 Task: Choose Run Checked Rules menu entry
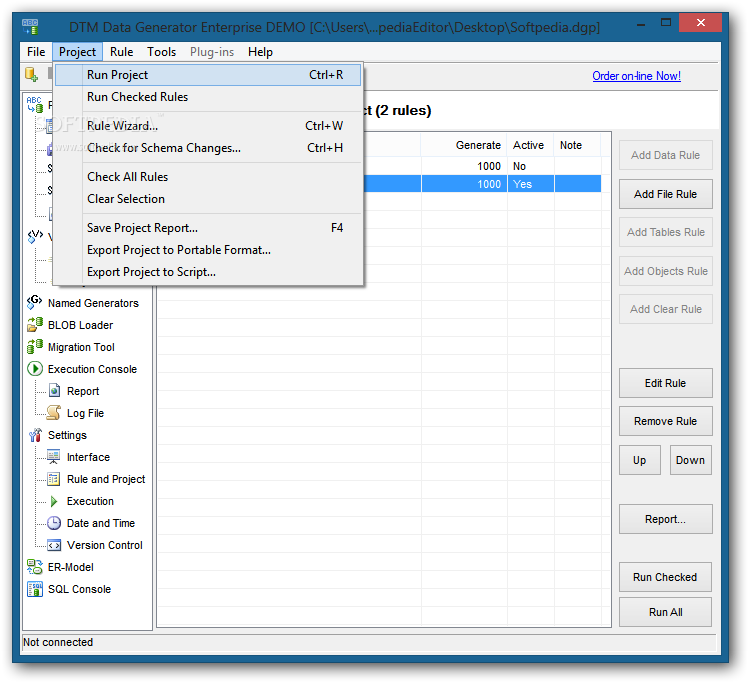(208, 97)
